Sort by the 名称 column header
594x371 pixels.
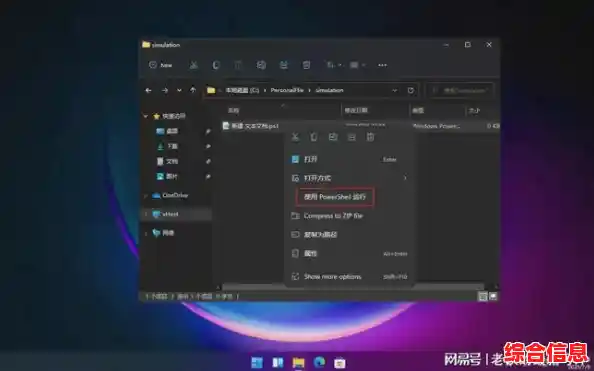pos(233,110)
